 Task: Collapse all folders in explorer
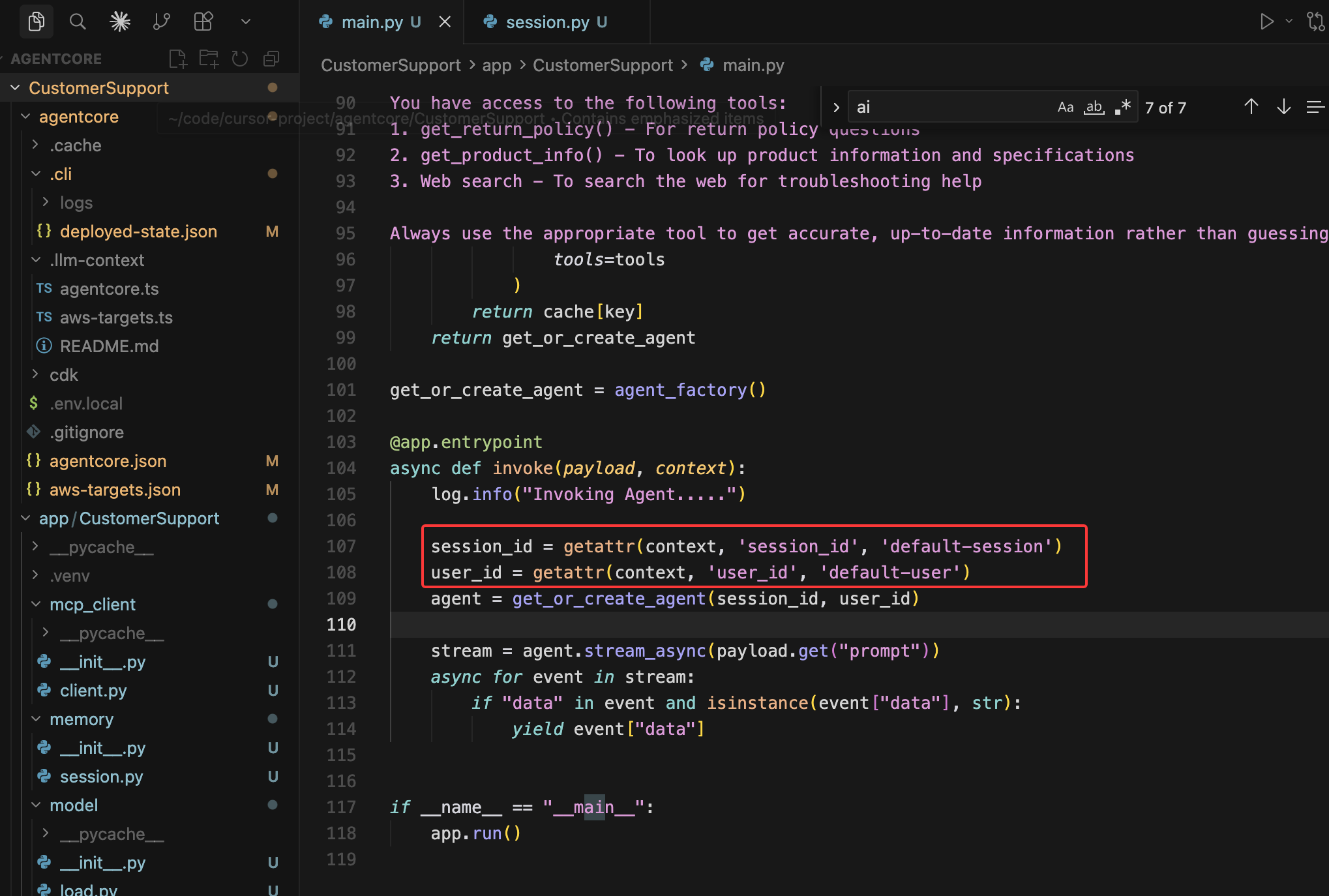pyautogui.click(x=271, y=59)
